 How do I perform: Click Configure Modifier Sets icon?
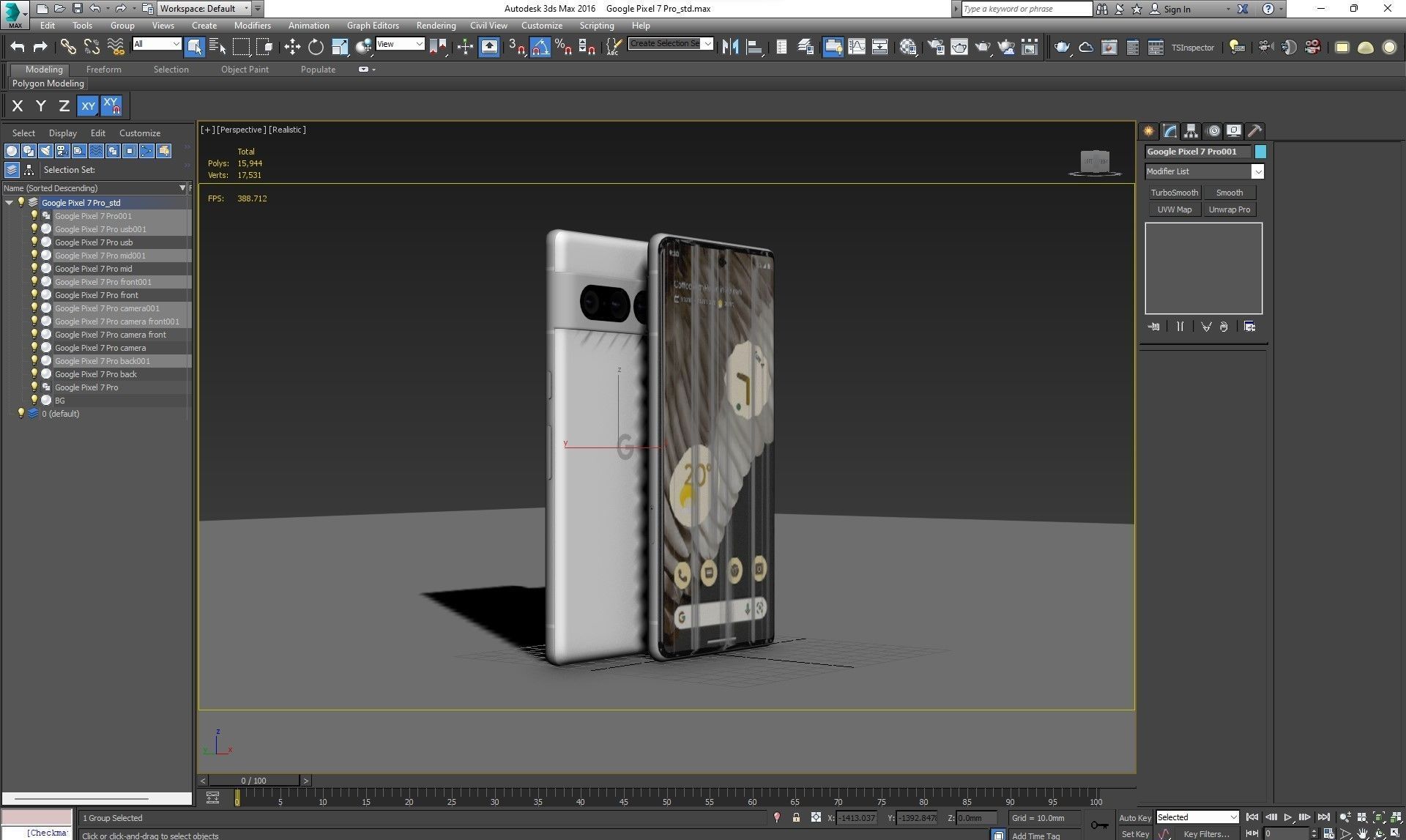(1250, 327)
